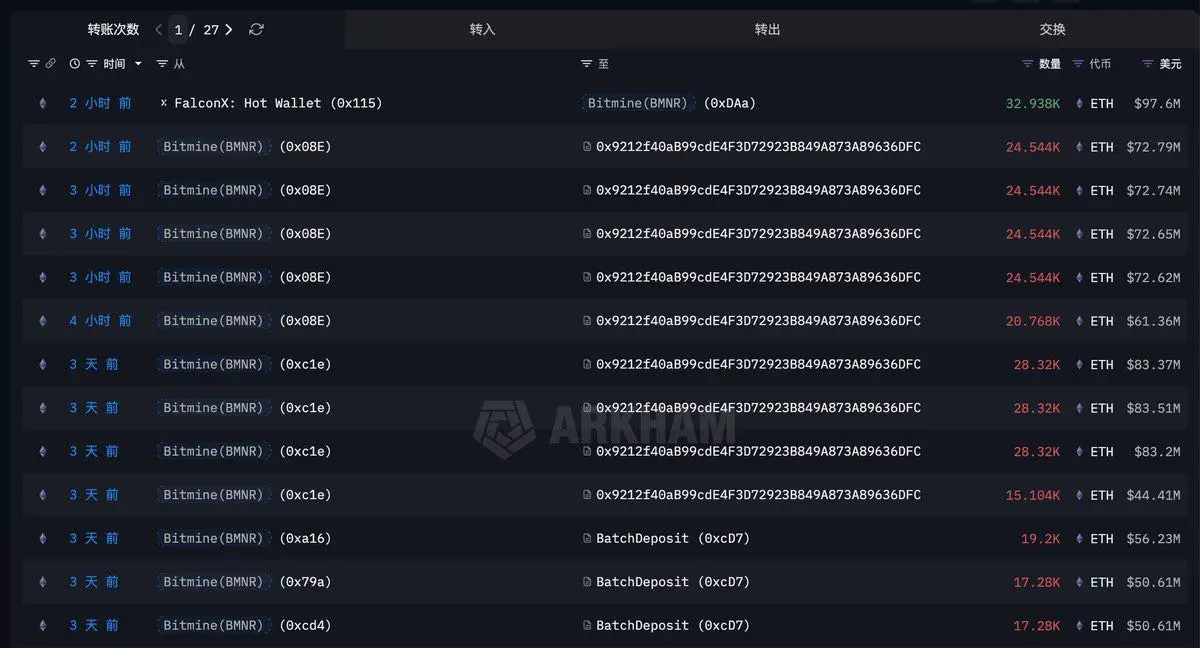Click ETH token icon on $83.2M row

(x=1079, y=451)
